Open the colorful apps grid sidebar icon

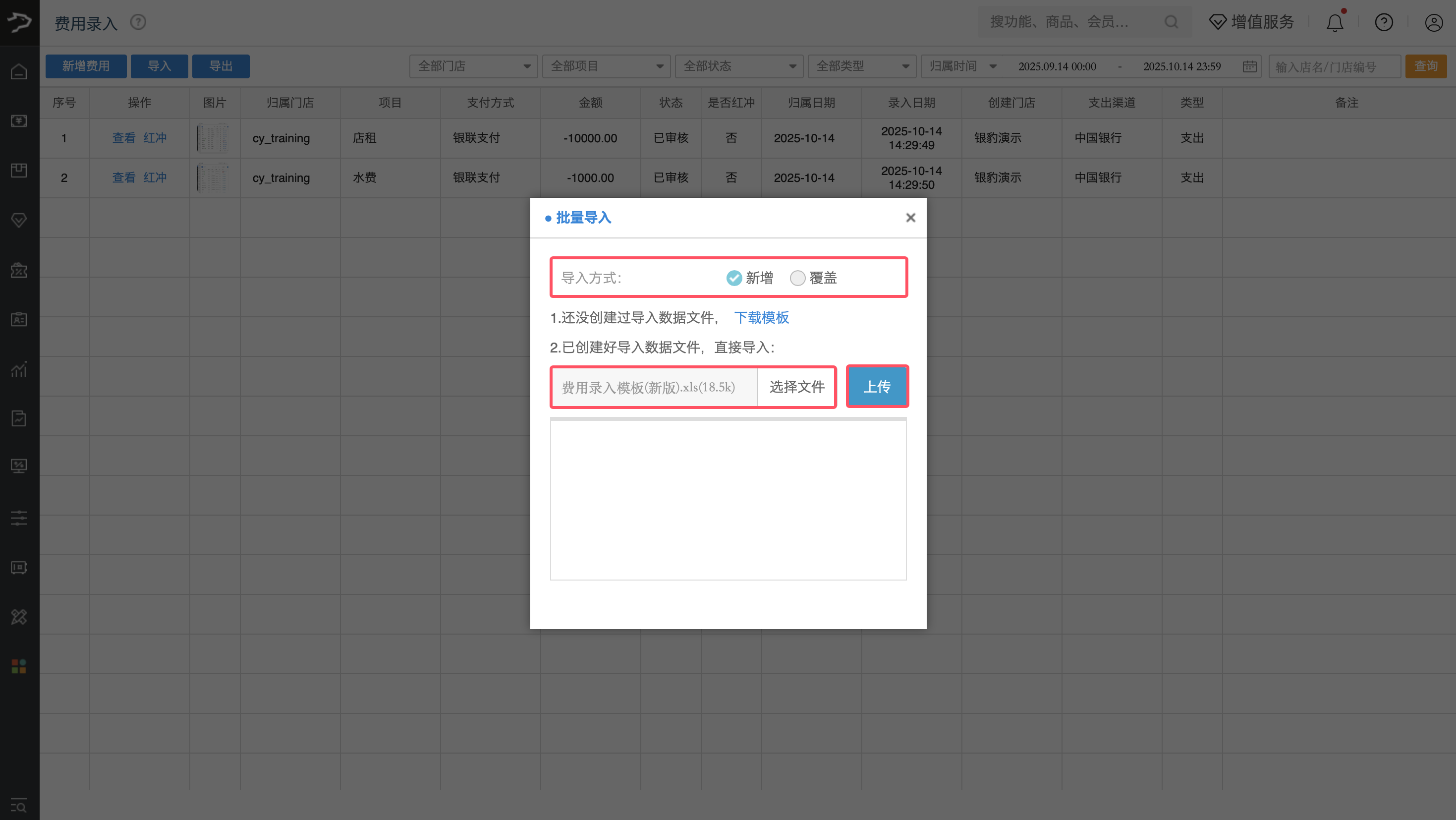[19, 666]
